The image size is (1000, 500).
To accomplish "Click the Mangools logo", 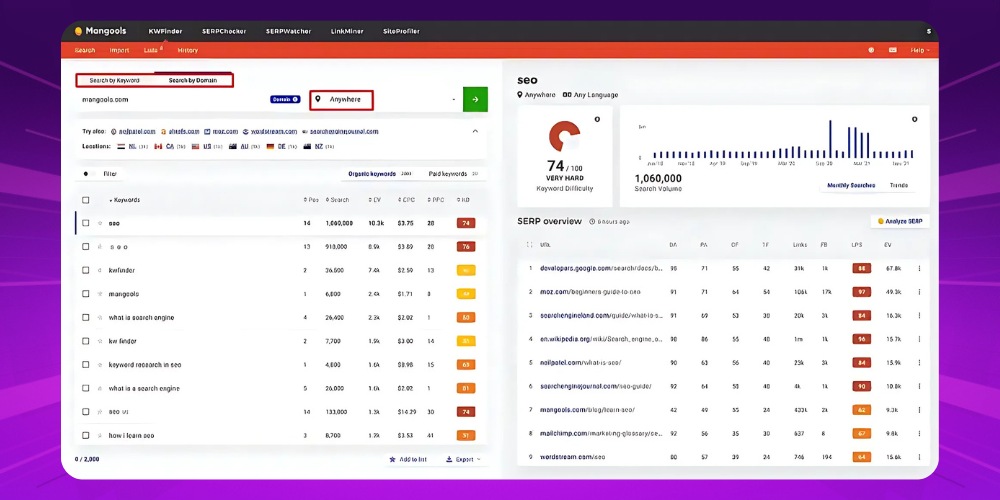I will [x=100, y=31].
